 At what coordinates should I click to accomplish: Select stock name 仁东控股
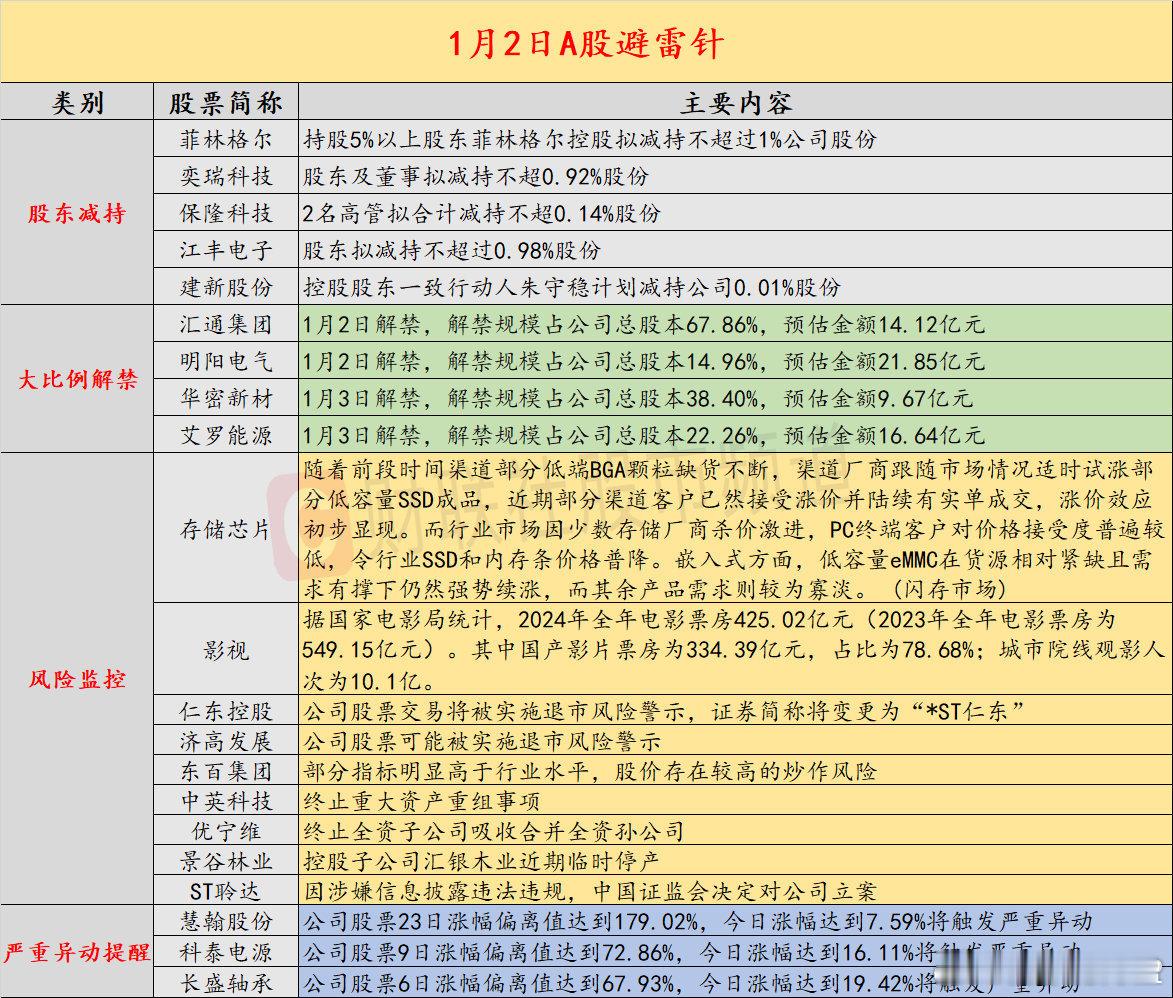tap(225, 711)
